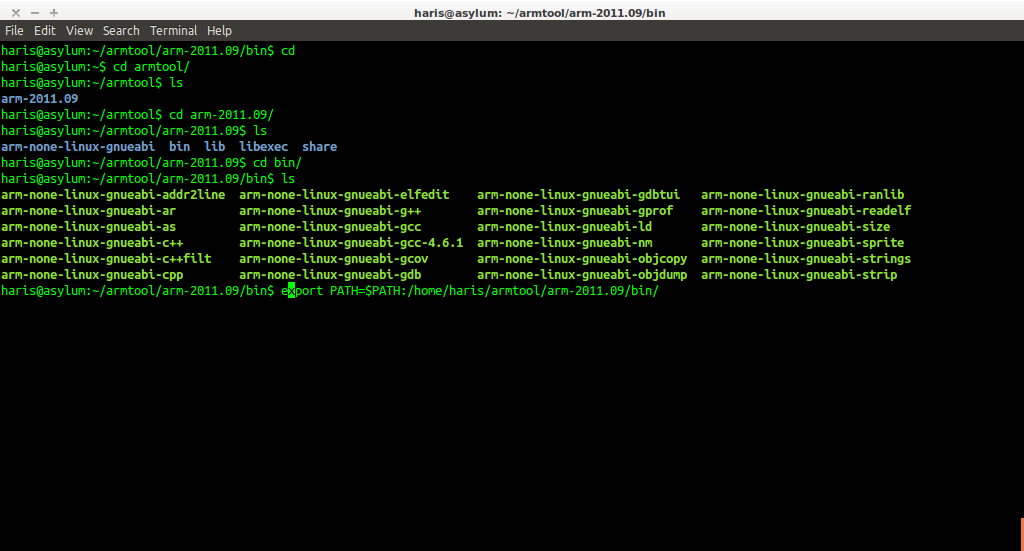Click the arm-none-linux-gnueabi-strip entry
The image size is (1024, 551).
pyautogui.click(x=799, y=275)
